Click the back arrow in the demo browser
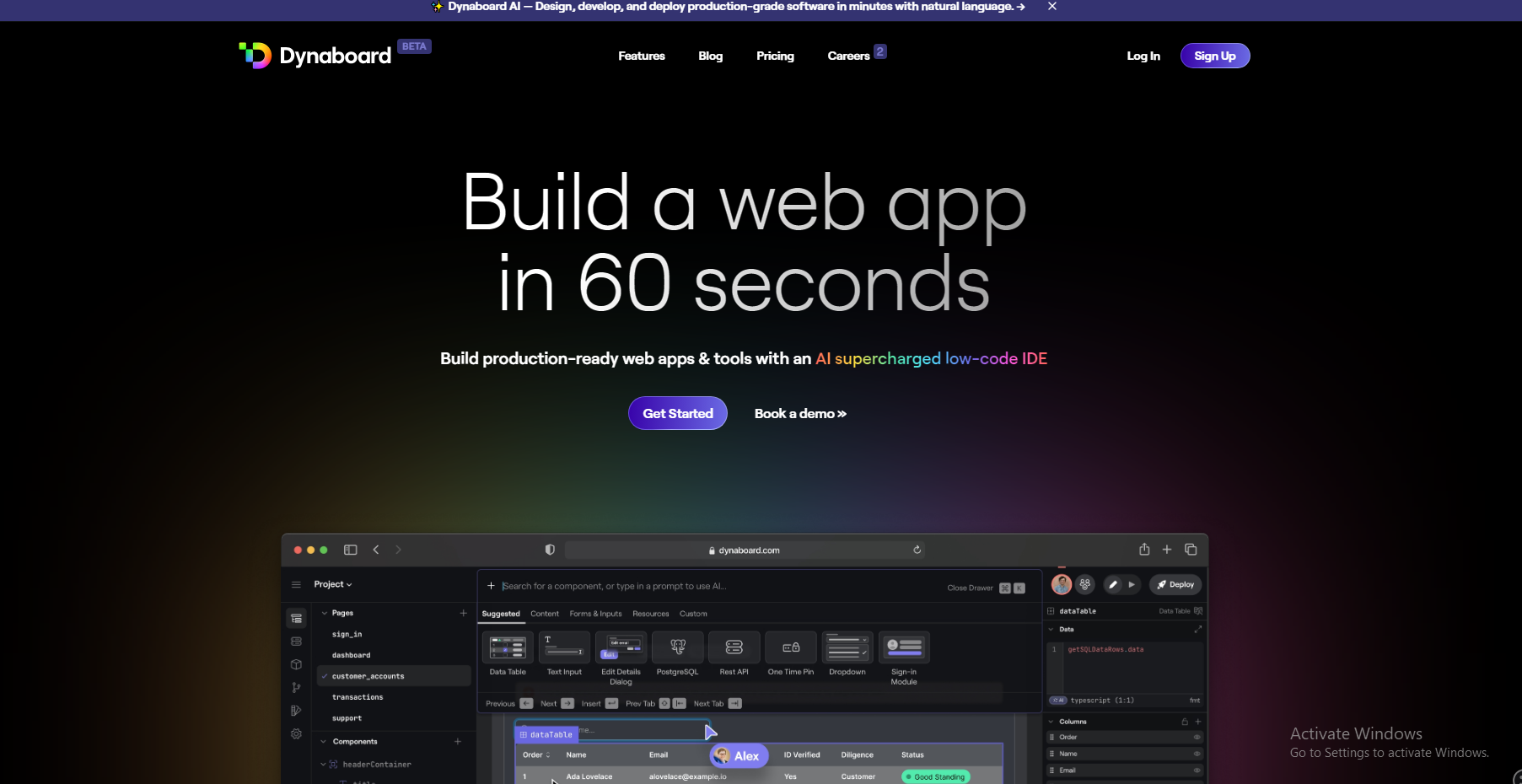Viewport: 1522px width, 784px height. (376, 550)
